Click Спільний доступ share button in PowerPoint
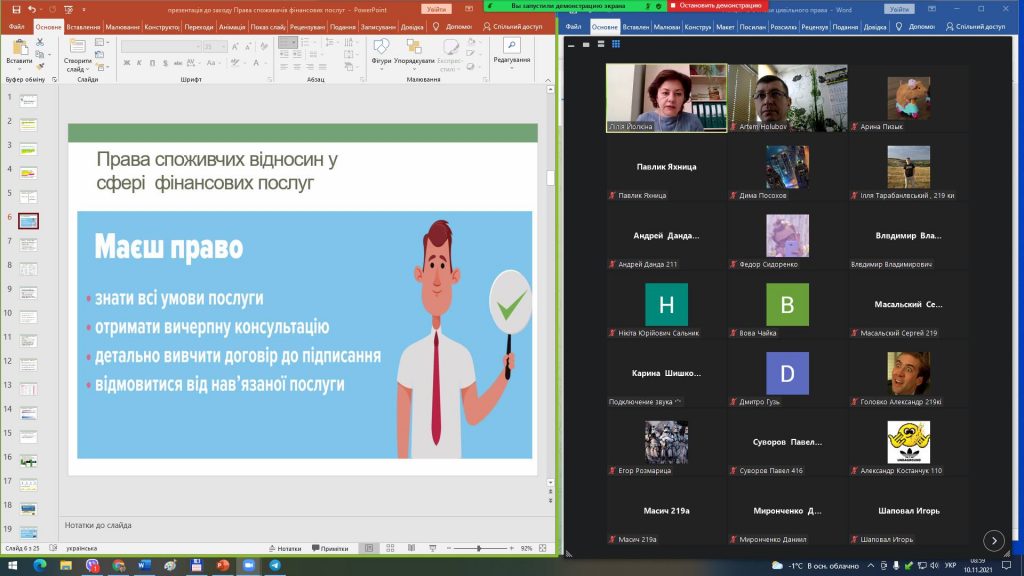This screenshot has width=1024, height=576. (513, 27)
